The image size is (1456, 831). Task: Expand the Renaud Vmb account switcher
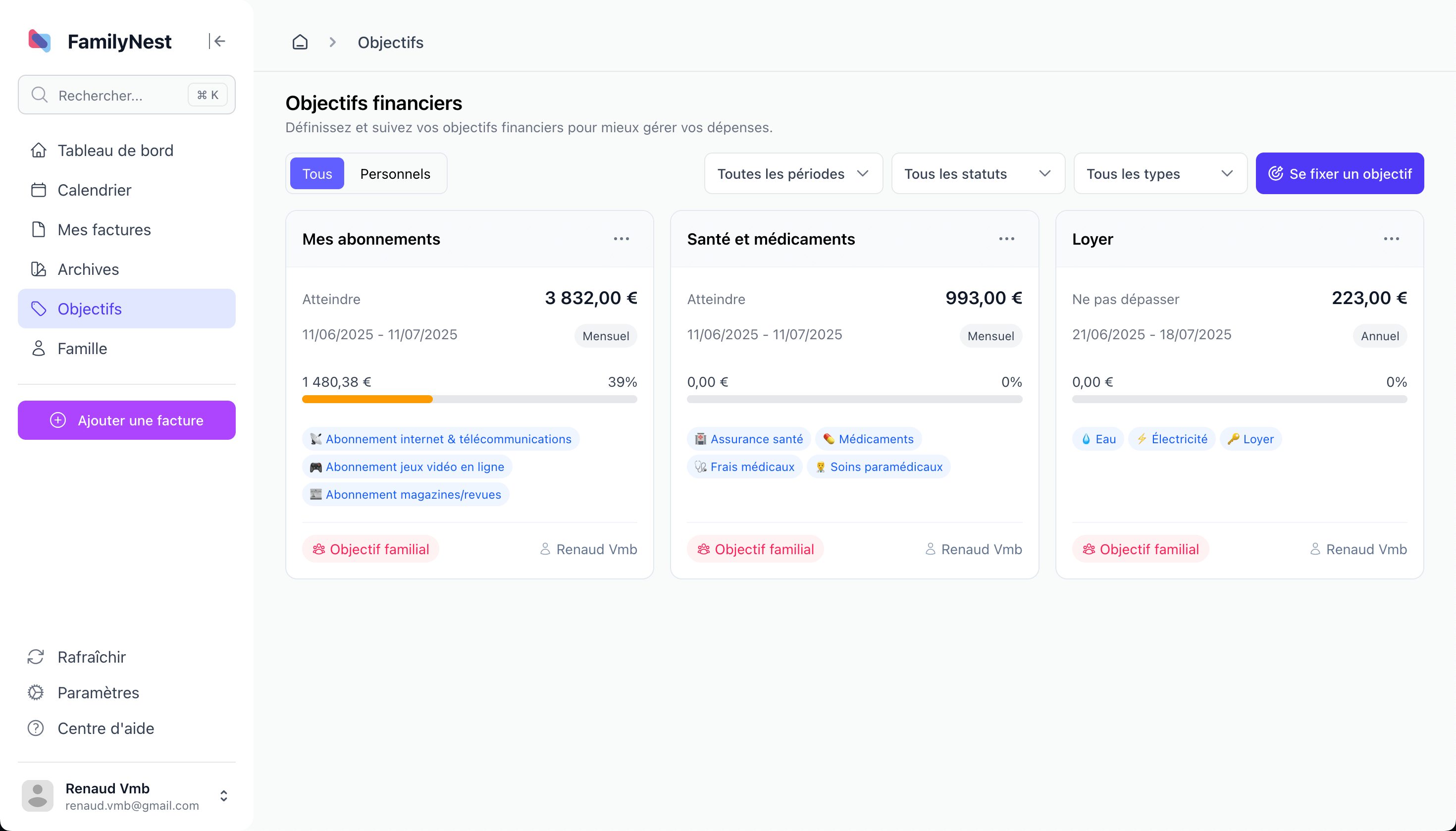224,796
